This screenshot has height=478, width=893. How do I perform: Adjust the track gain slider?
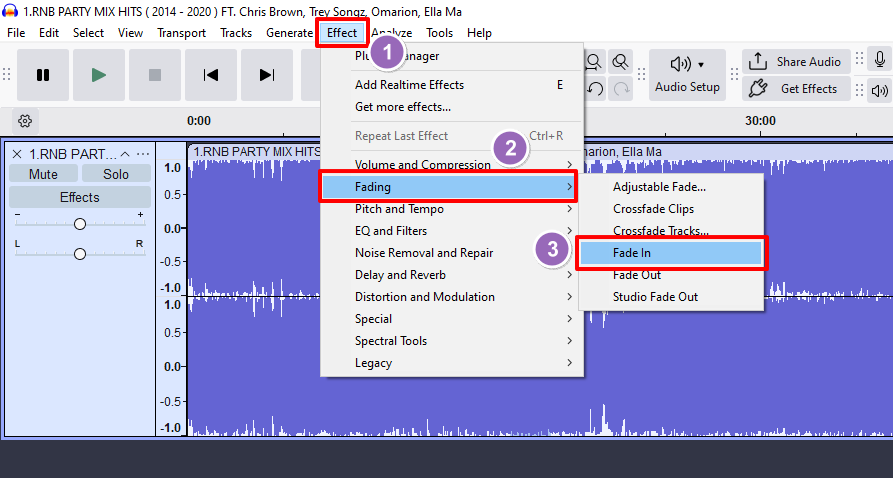tap(80, 224)
